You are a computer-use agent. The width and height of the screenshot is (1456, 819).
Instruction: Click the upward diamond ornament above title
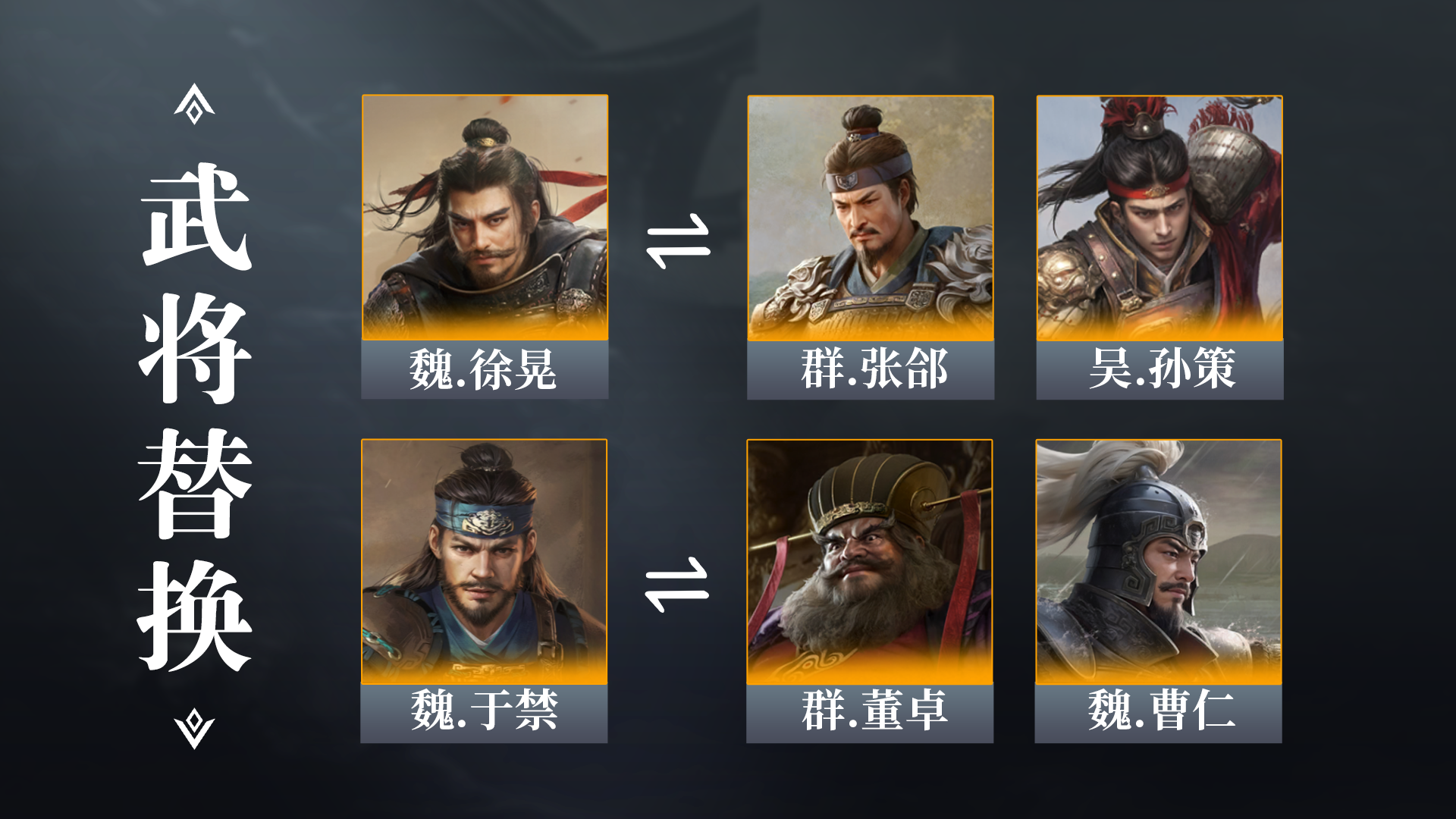[194, 104]
